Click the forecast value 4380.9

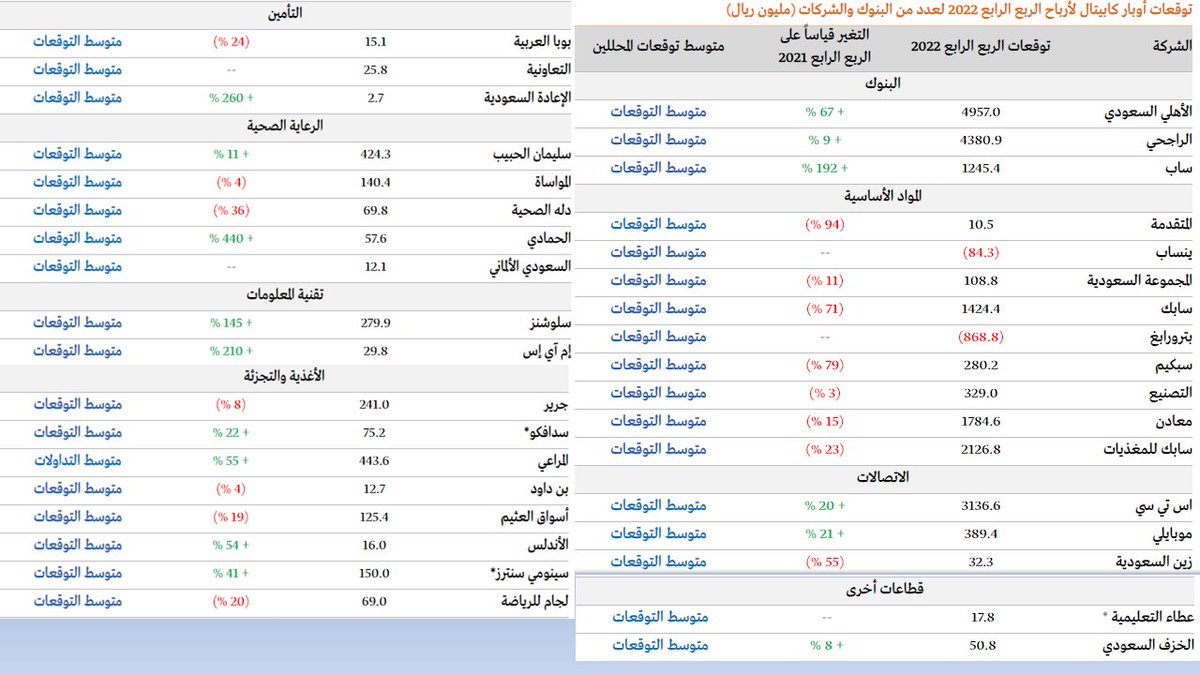click(981, 140)
